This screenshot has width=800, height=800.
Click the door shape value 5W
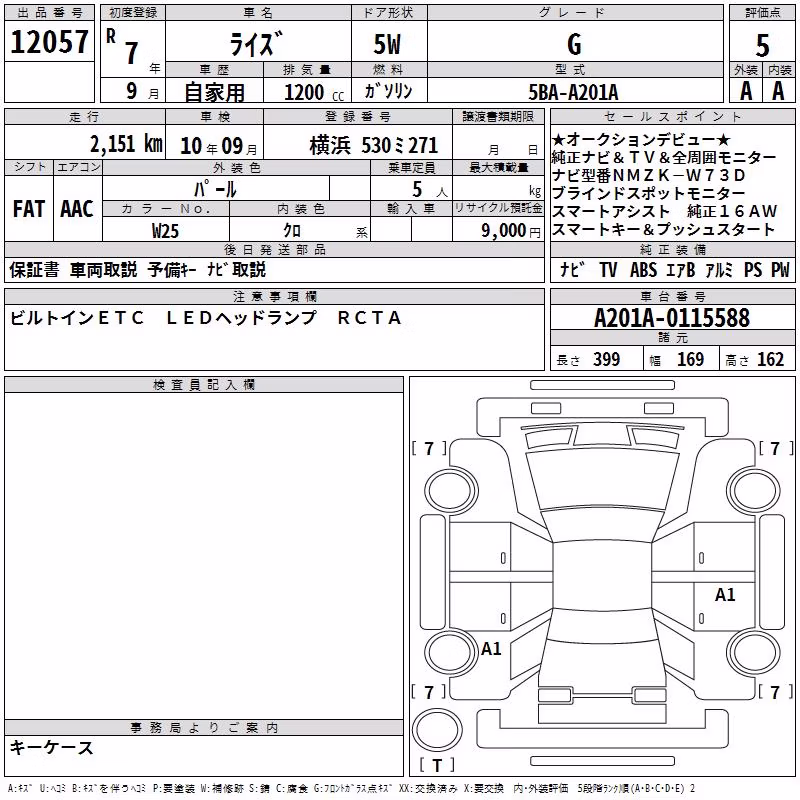[x=388, y=44]
